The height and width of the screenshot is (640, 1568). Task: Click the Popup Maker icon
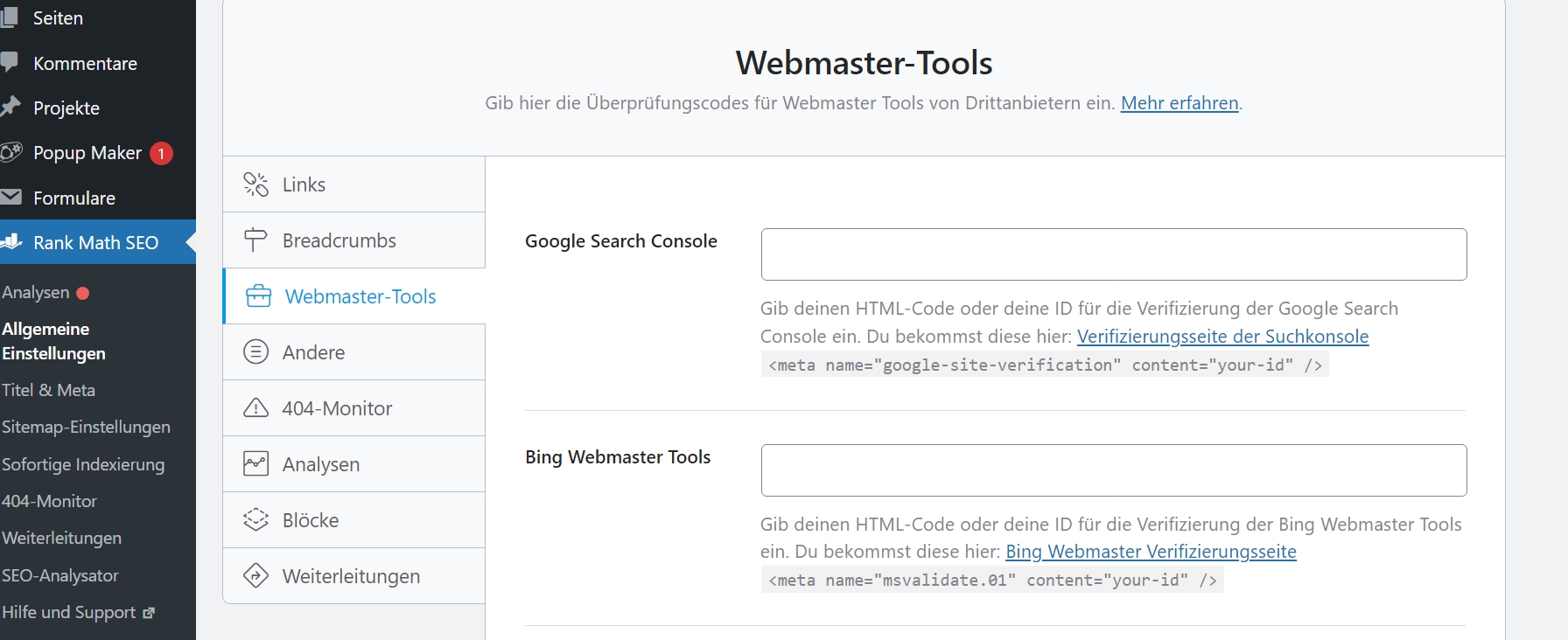(x=10, y=153)
